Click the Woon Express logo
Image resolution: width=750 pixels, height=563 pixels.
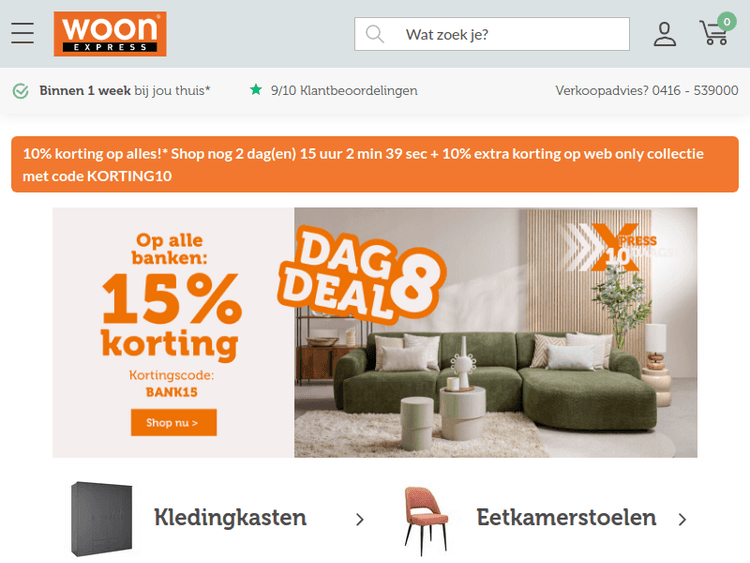click(110, 34)
